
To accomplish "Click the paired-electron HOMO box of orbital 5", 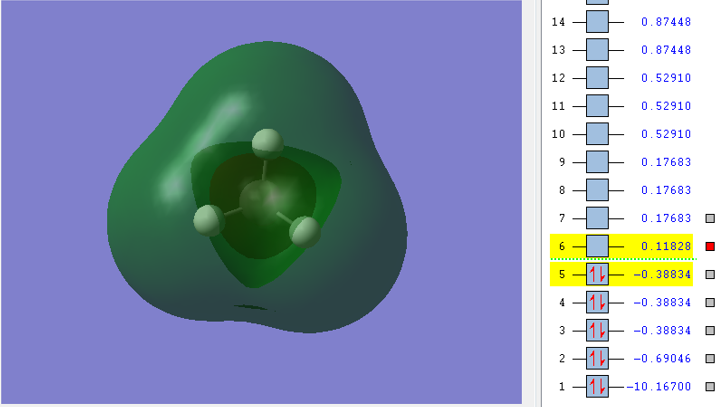I will click(x=597, y=274).
